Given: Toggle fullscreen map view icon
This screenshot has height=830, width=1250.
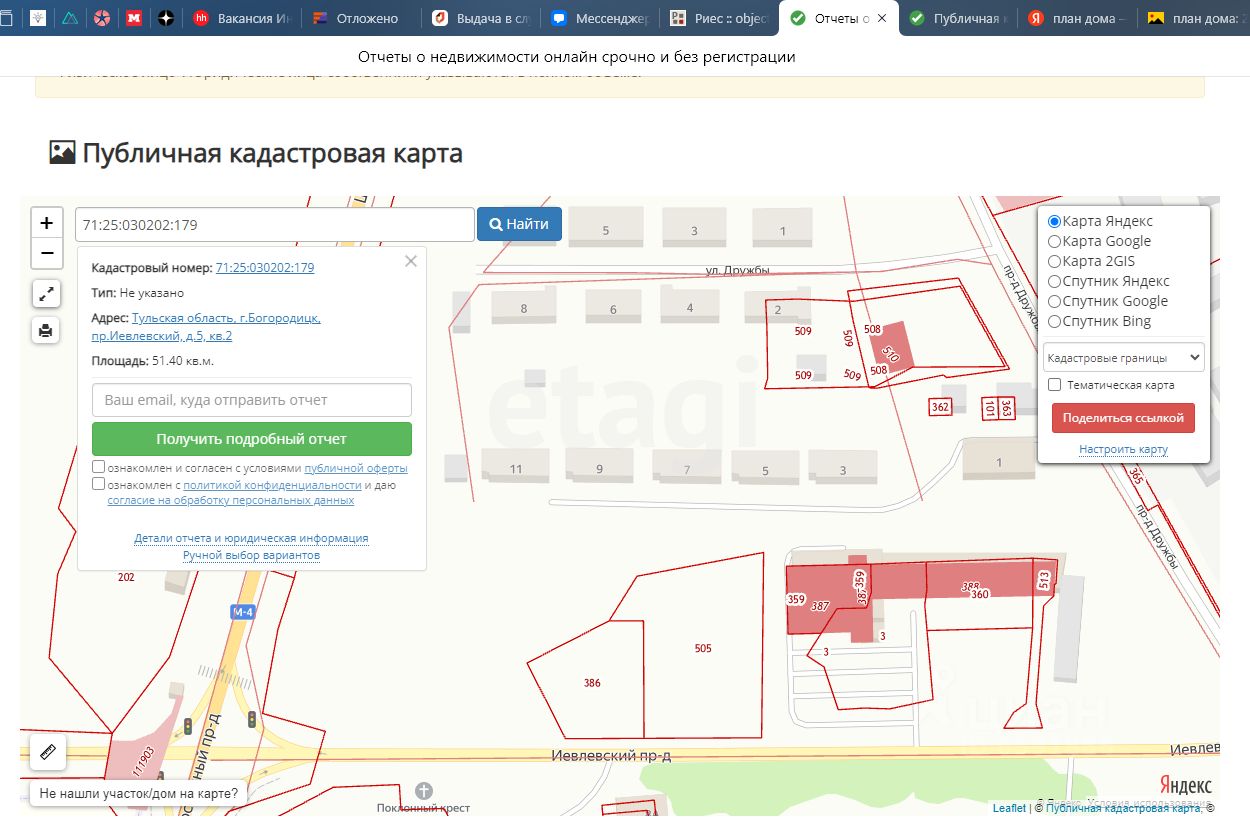Looking at the screenshot, I should coord(46,293).
